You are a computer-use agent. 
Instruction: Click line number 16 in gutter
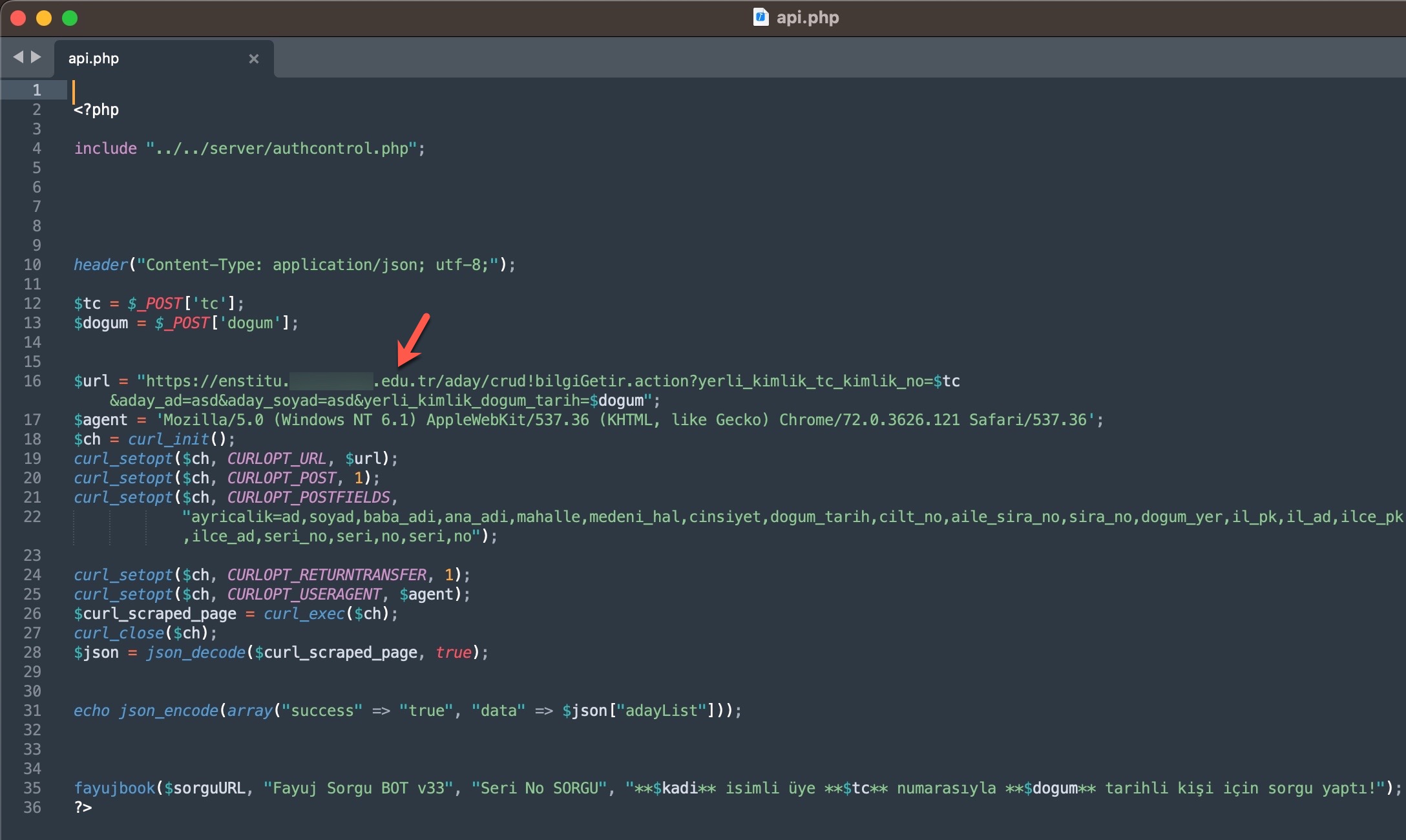[x=32, y=381]
